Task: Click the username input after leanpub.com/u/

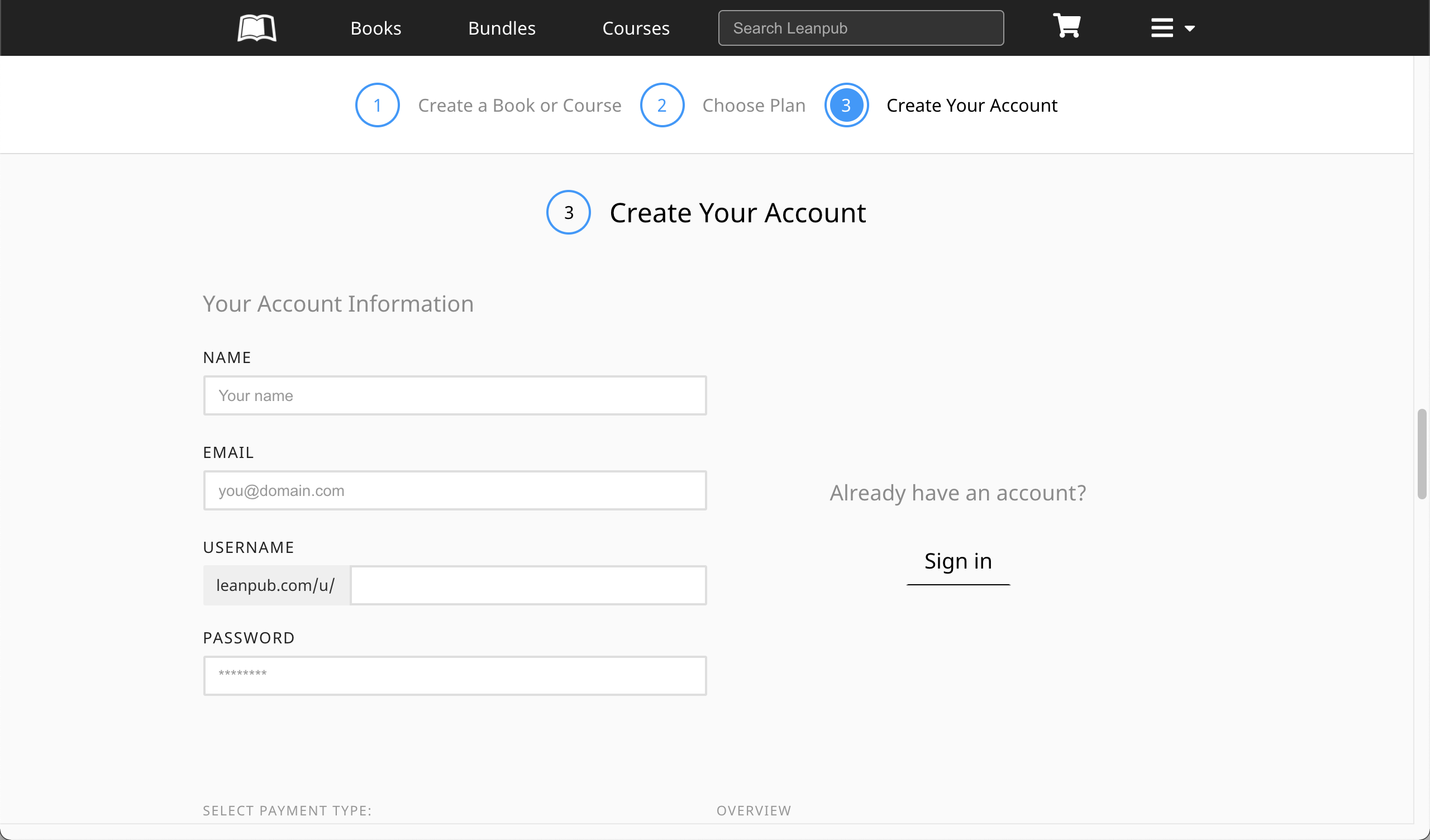Action: (528, 585)
